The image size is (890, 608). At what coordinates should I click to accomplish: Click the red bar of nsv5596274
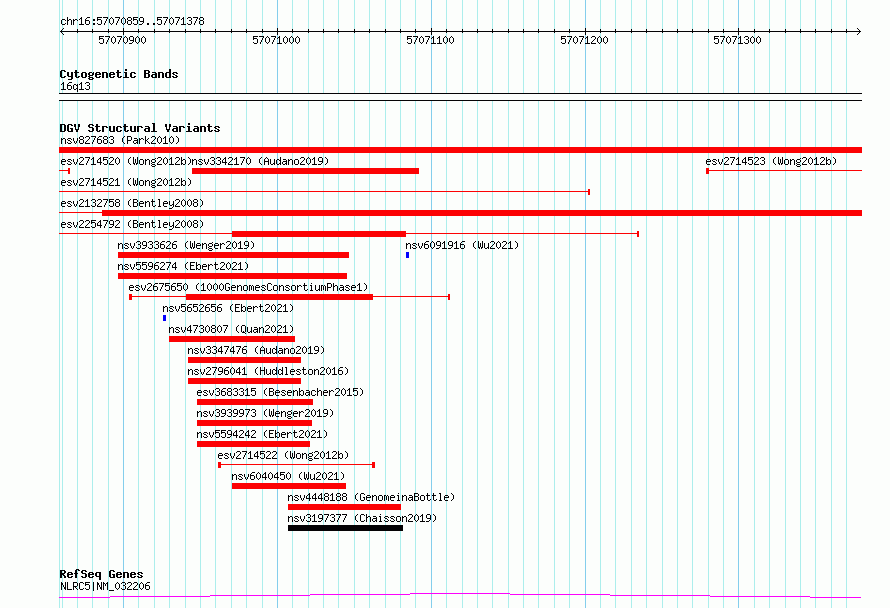pyautogui.click(x=232, y=276)
